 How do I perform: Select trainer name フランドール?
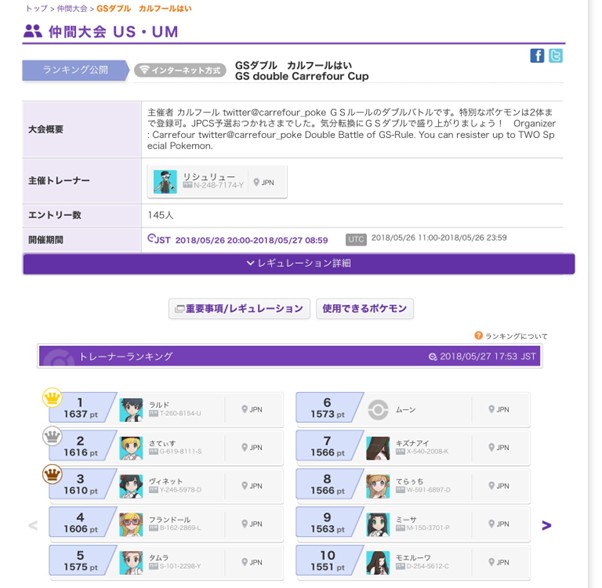tap(170, 520)
